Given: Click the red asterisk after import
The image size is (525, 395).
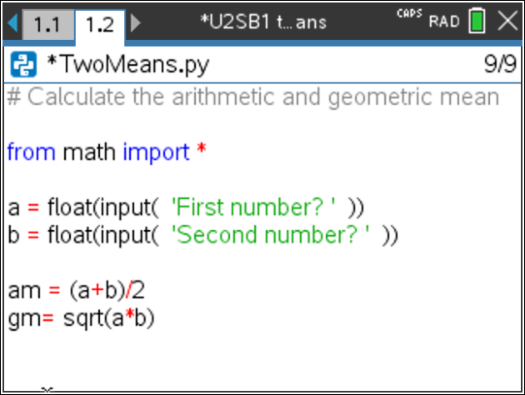Looking at the screenshot, I should 201,149.
